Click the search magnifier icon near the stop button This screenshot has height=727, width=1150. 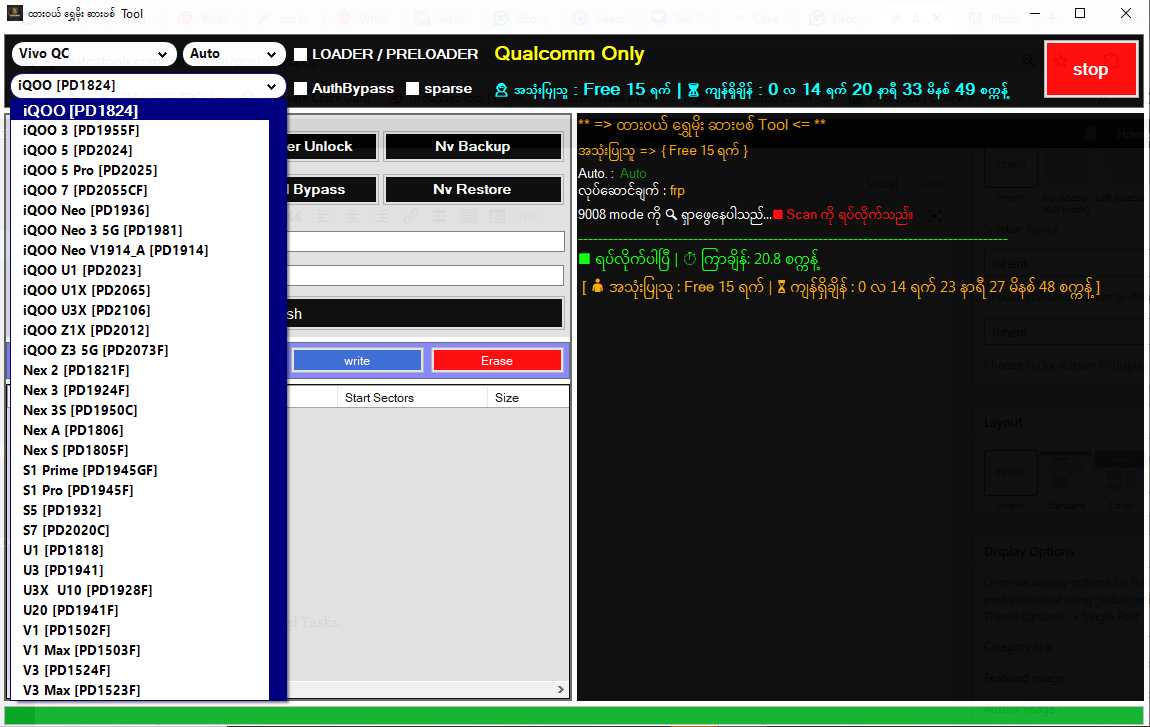click(1029, 60)
